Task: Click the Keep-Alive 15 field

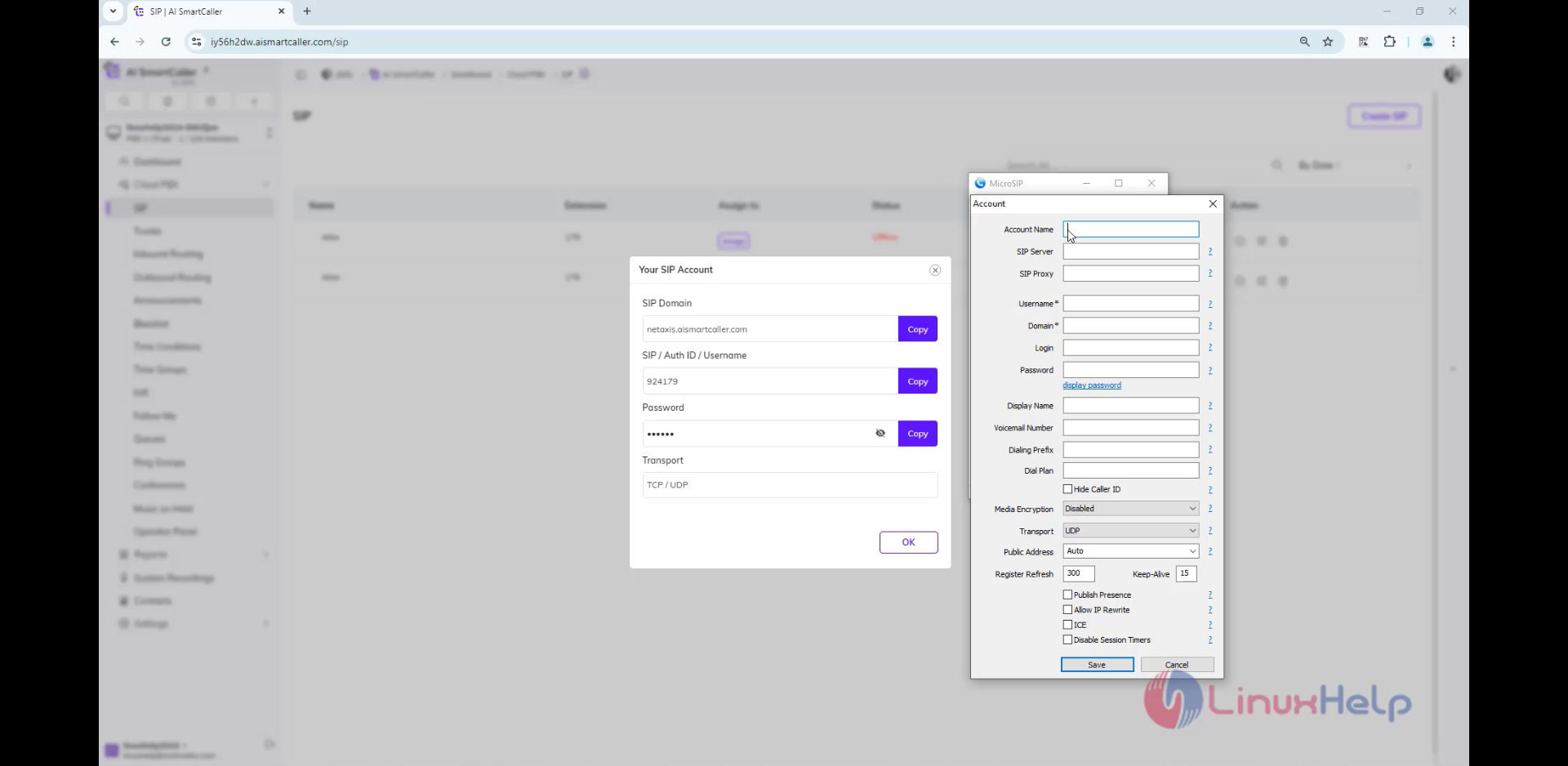Action: [1186, 574]
